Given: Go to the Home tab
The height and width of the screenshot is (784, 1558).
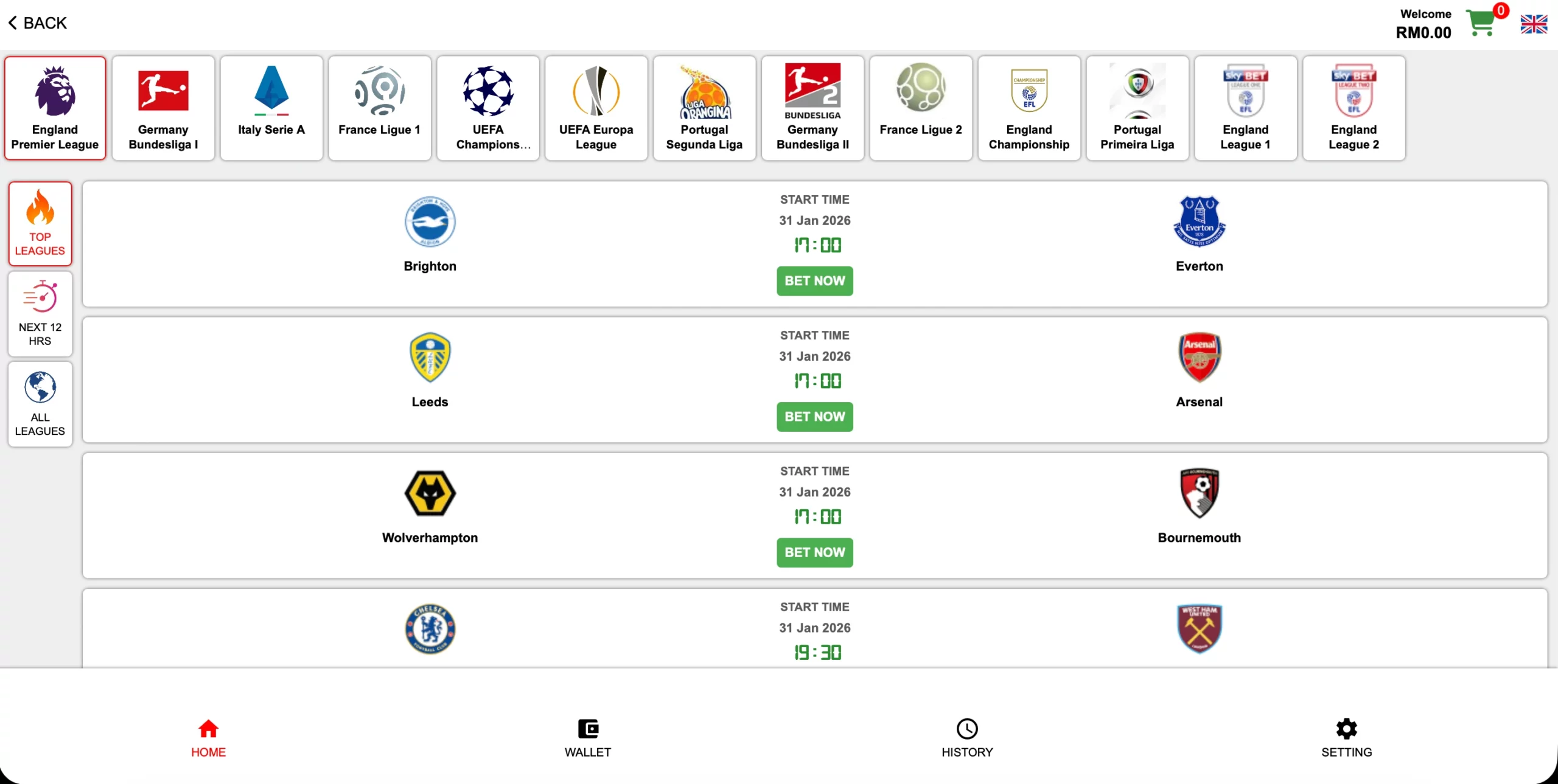Looking at the screenshot, I should [x=208, y=738].
